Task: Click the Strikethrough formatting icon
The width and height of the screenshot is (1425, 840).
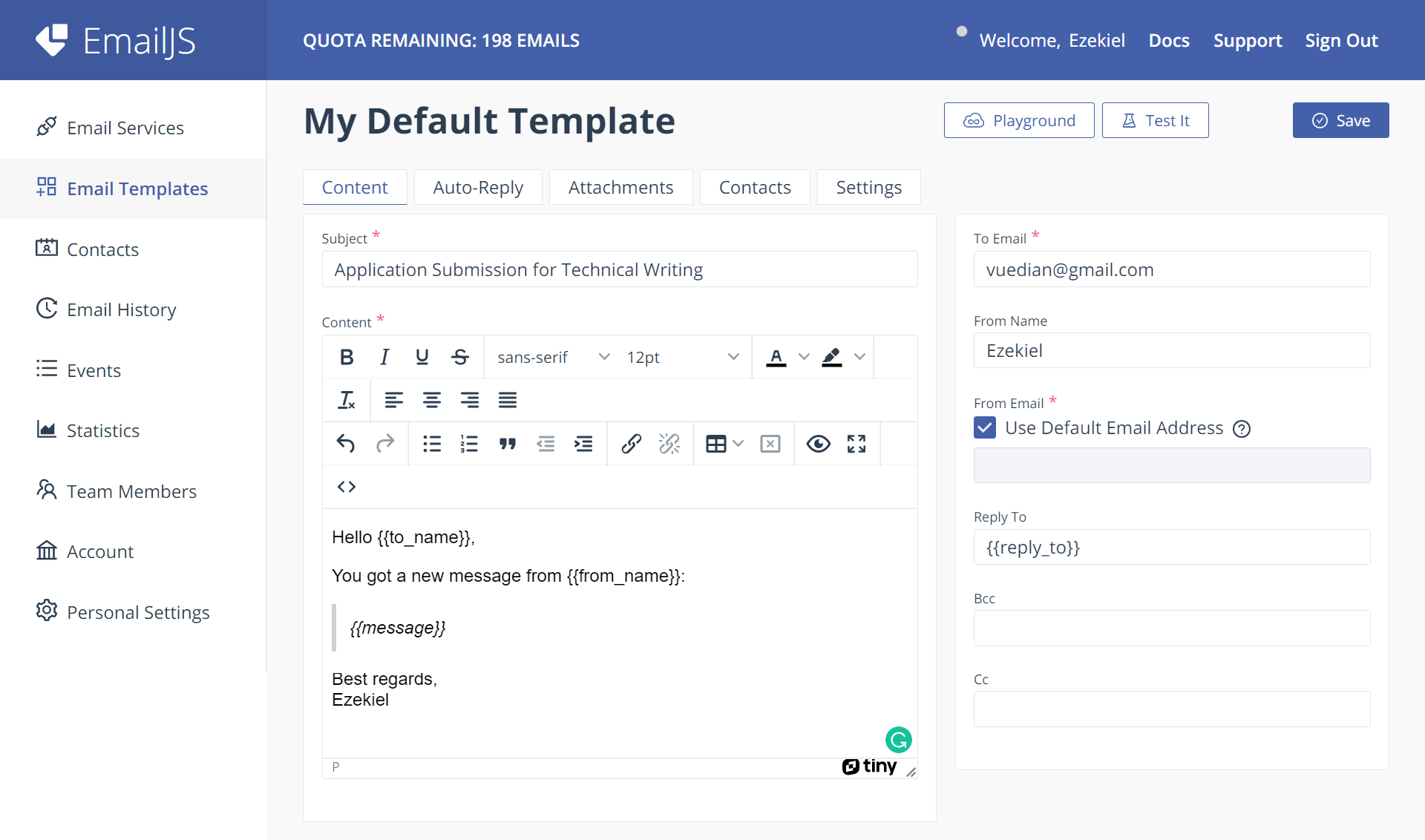Action: pos(458,356)
